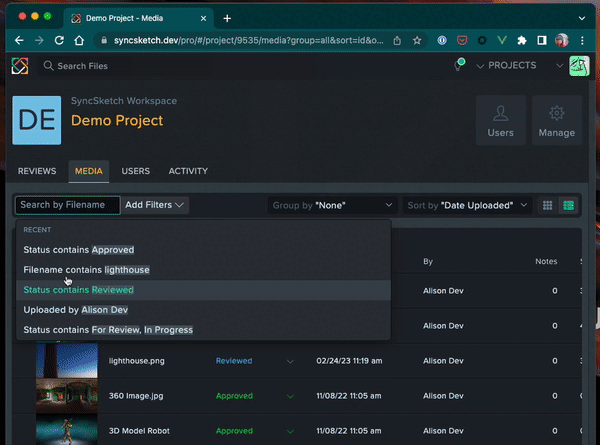The image size is (600, 445).
Task: Click the browser back arrow
Action: (x=19, y=40)
